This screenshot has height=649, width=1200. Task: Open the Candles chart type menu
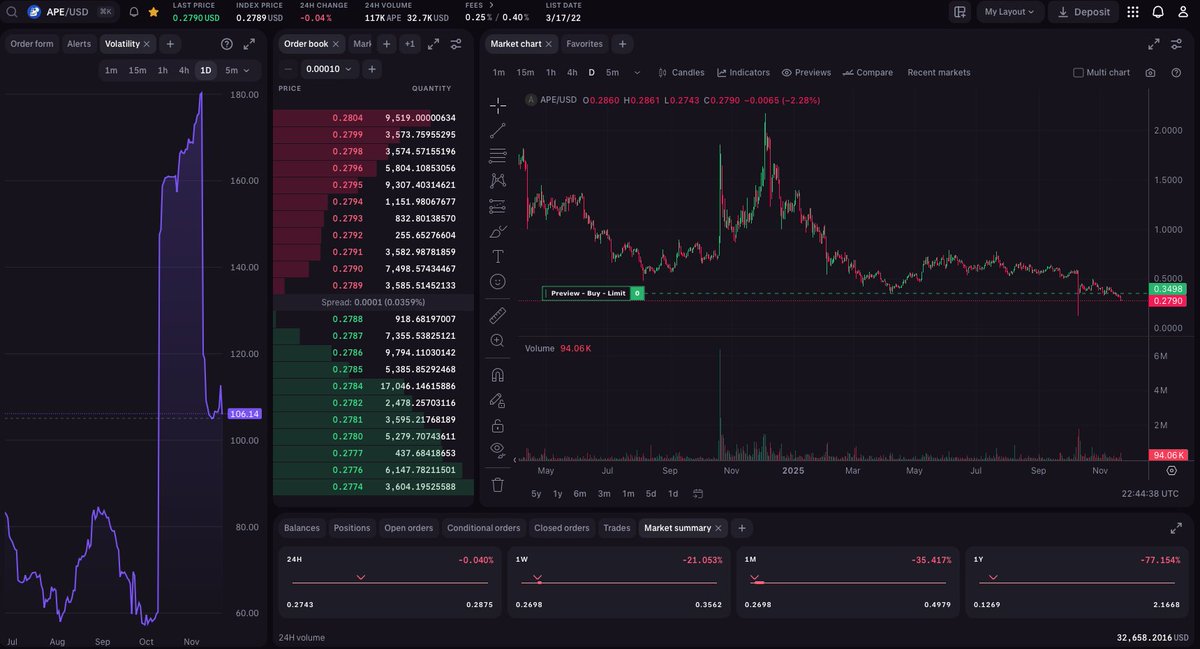pyautogui.click(x=681, y=72)
